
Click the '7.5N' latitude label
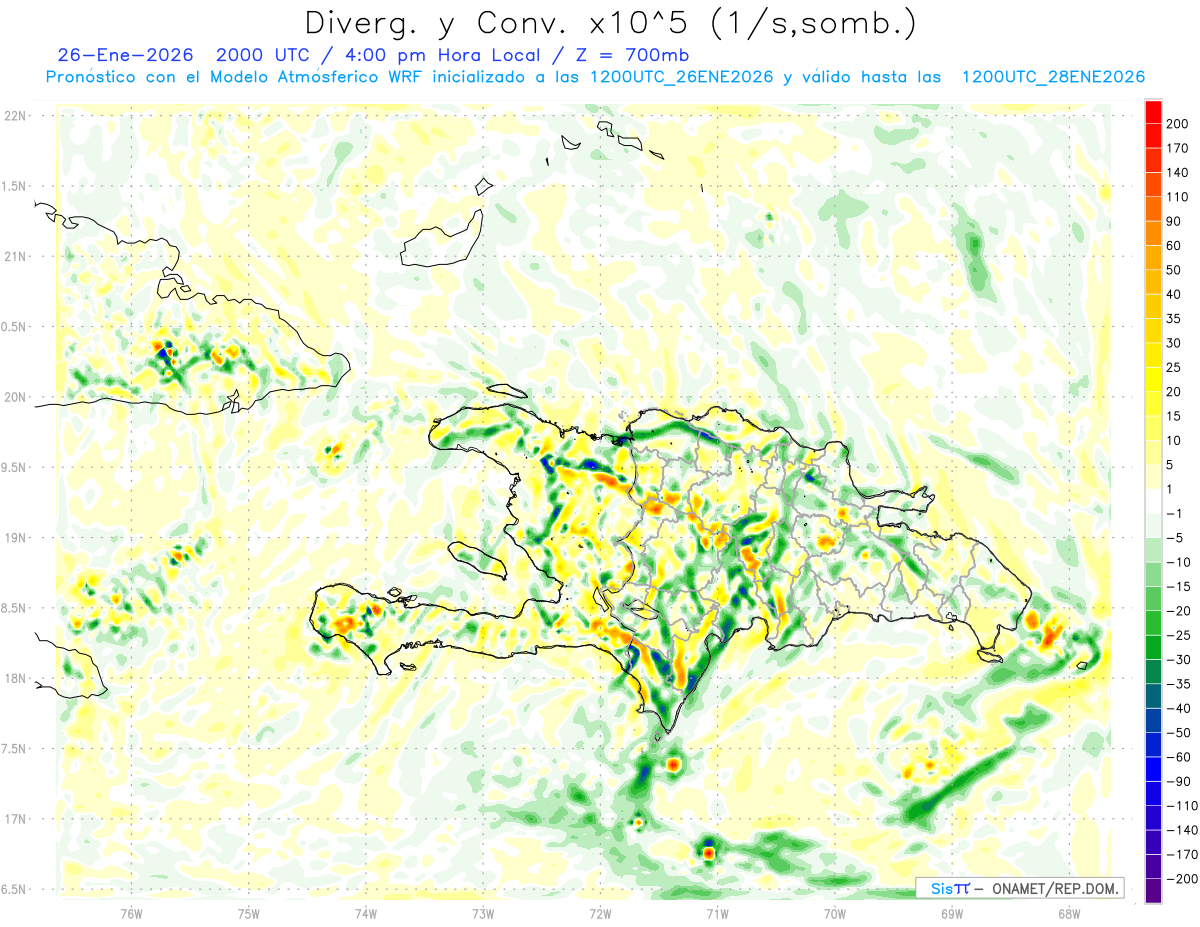pos(15,748)
